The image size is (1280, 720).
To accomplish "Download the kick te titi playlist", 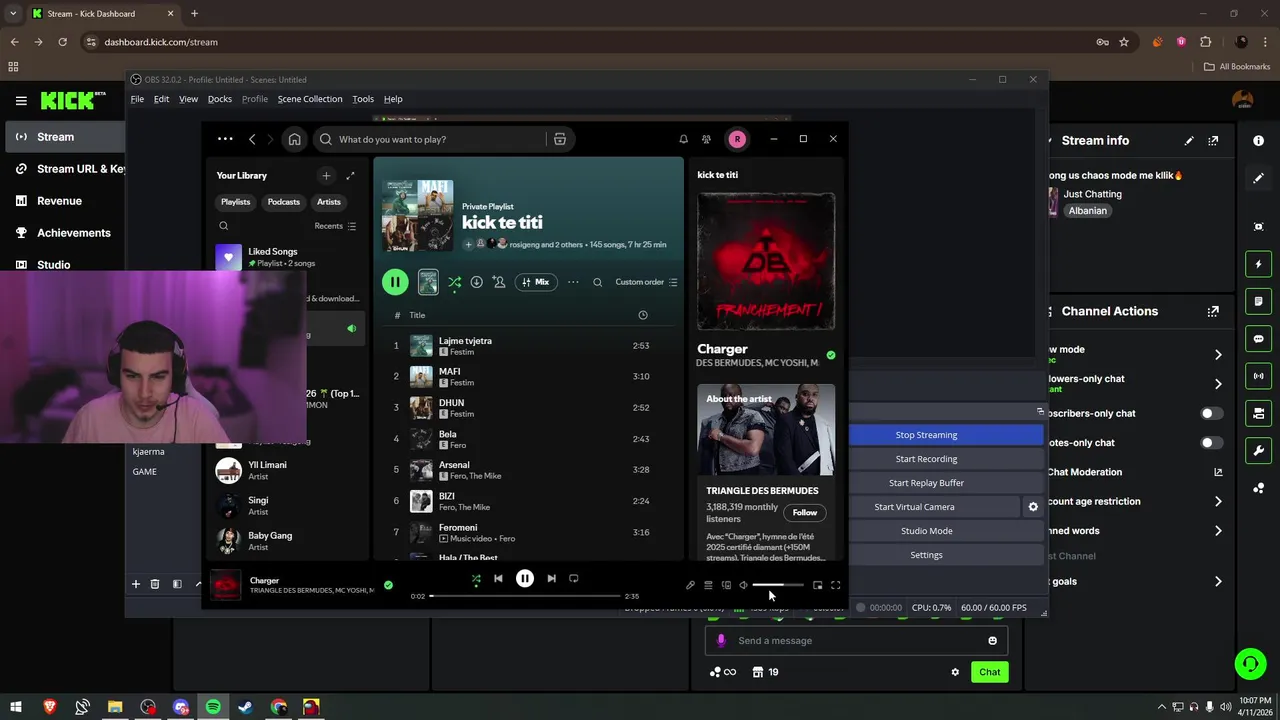I will 476,282.
